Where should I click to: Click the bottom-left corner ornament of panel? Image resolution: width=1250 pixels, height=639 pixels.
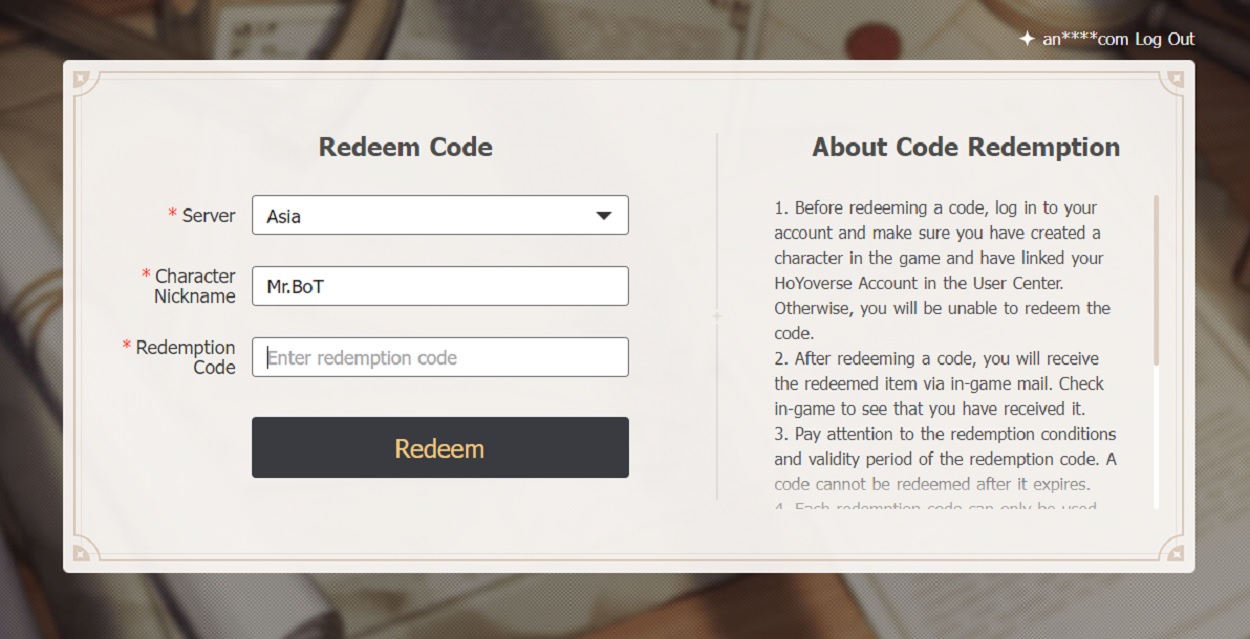(x=81, y=554)
